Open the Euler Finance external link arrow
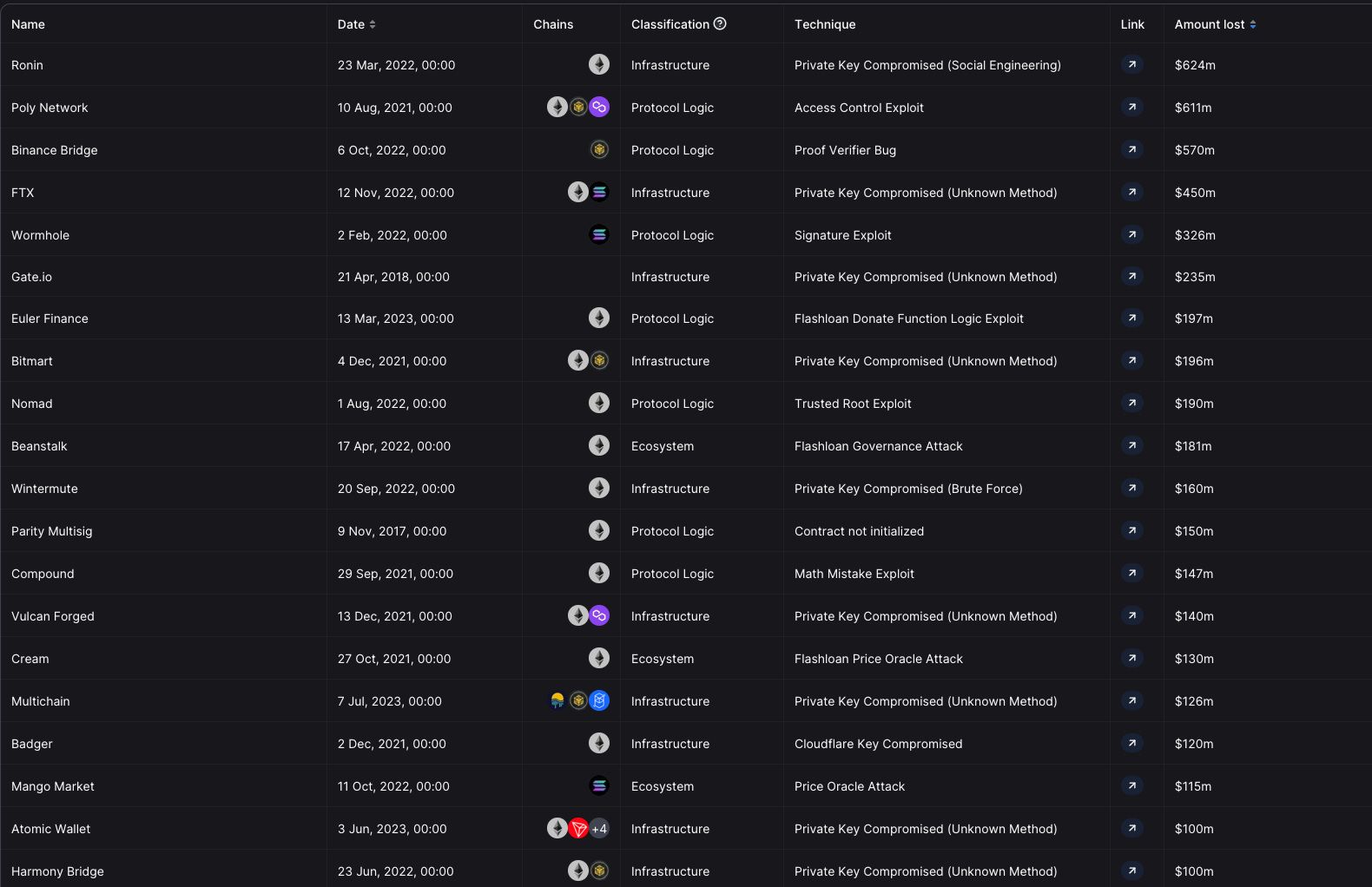1372x887 pixels. pyautogui.click(x=1131, y=319)
